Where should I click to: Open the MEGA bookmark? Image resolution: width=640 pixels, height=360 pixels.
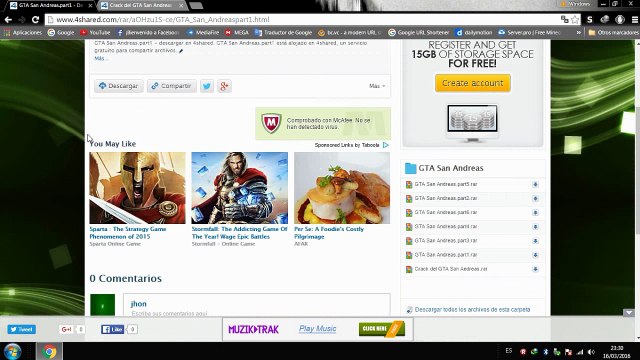click(x=237, y=32)
